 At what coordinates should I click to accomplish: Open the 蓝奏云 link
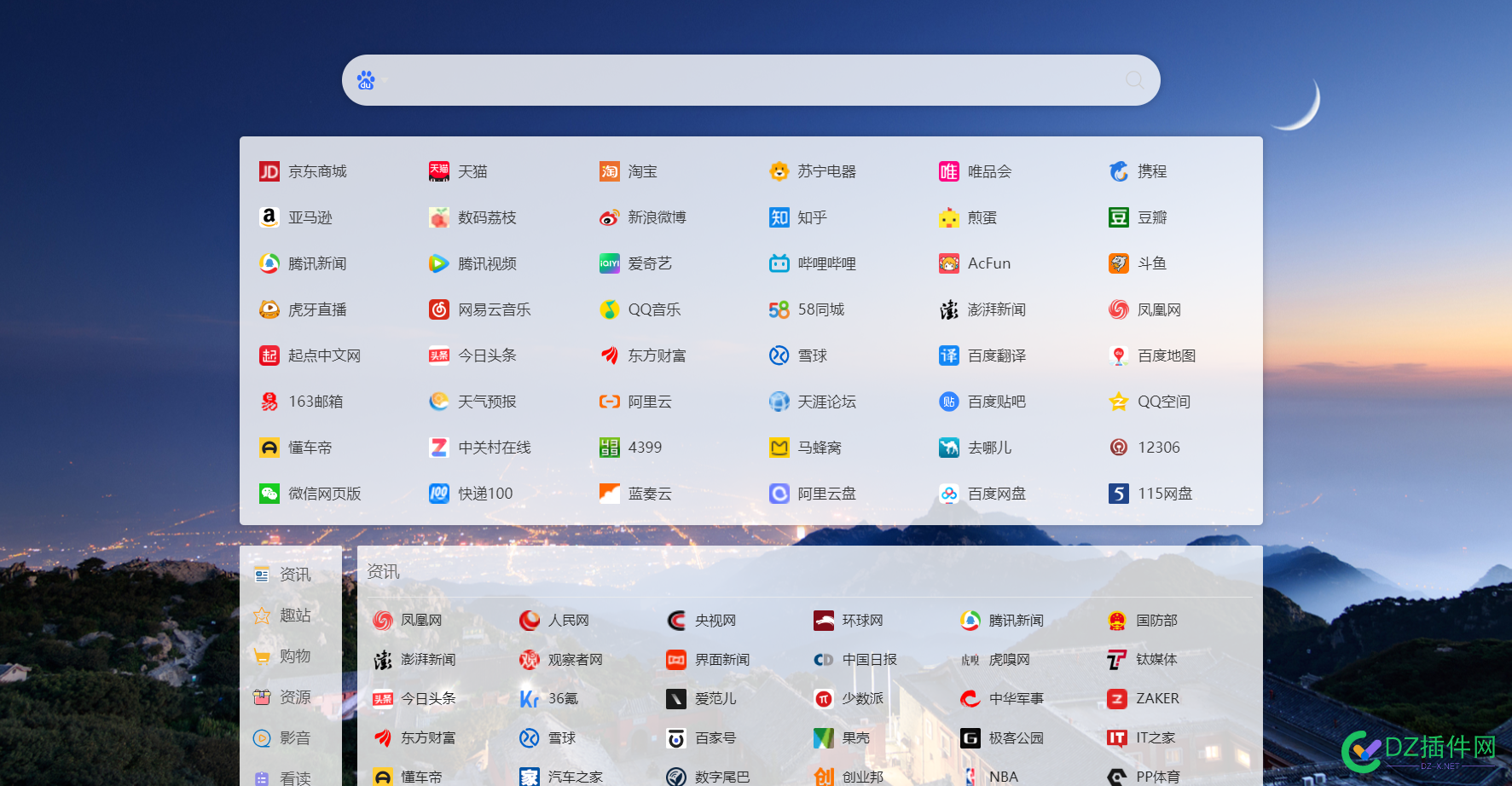636,494
